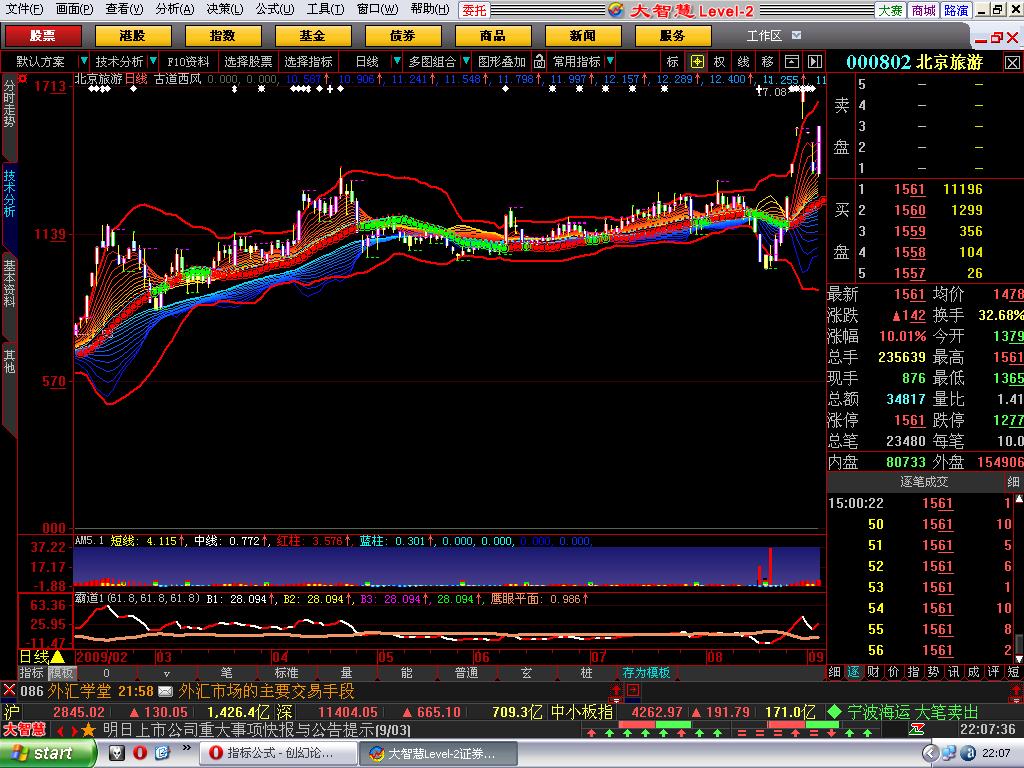
Task: Click the 委托 trading button
Action: (475, 10)
